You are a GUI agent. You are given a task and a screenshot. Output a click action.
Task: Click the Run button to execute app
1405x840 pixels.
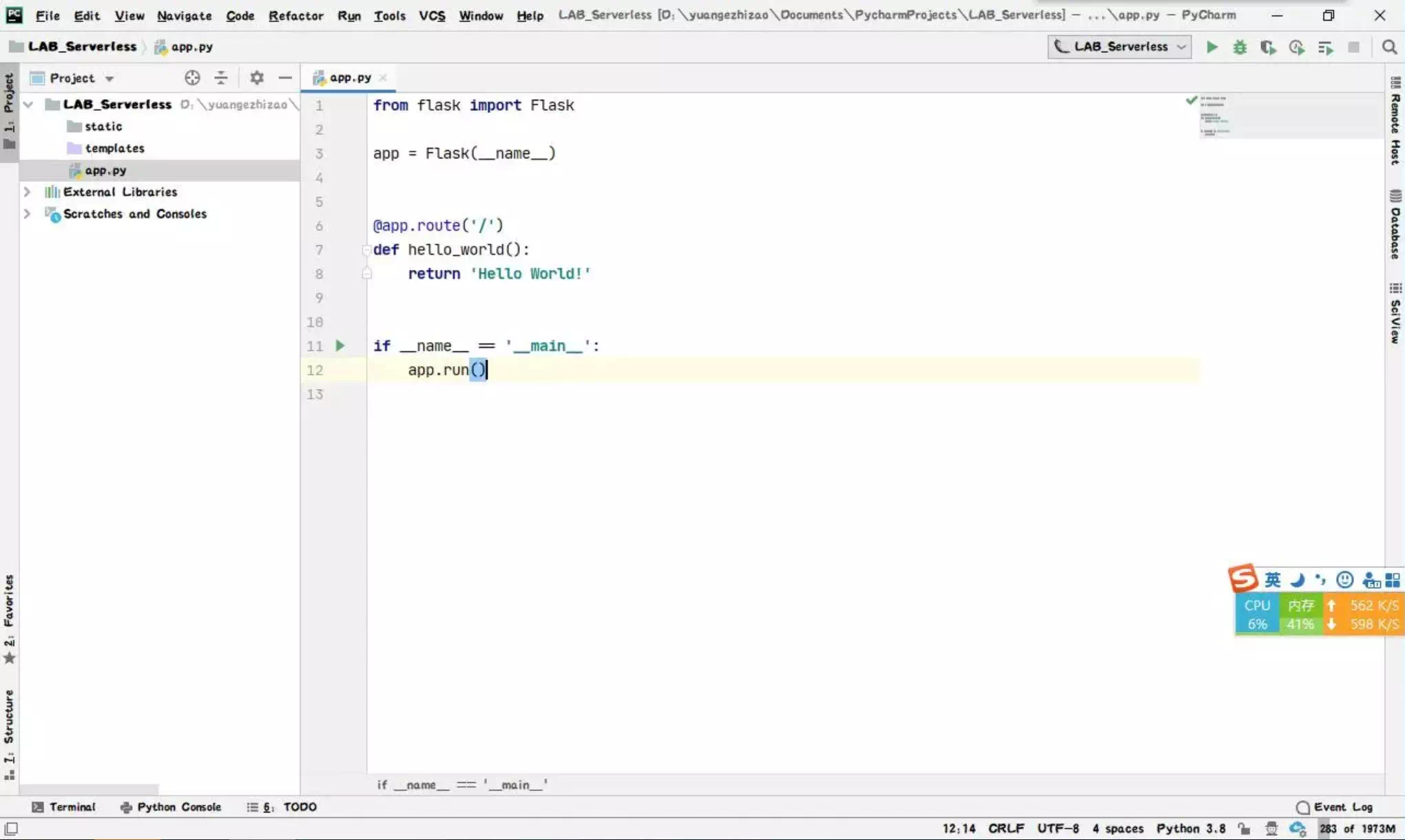tap(1211, 47)
